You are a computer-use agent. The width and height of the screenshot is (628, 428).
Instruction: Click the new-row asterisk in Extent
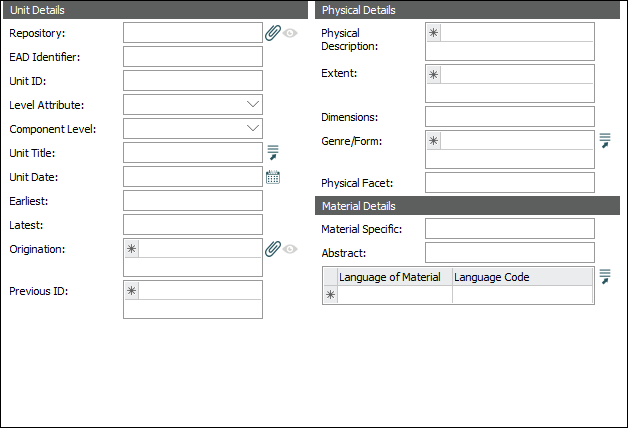(x=433, y=75)
